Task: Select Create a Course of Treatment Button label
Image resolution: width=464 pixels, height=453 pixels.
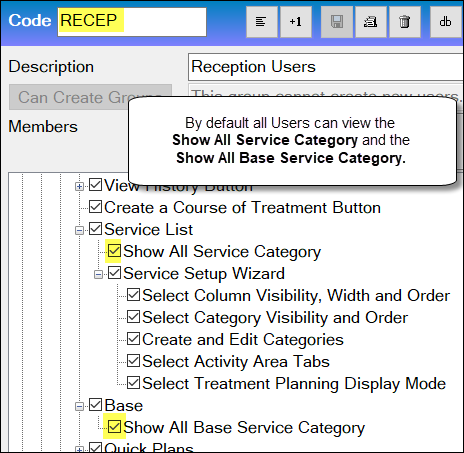Action: 243,208
